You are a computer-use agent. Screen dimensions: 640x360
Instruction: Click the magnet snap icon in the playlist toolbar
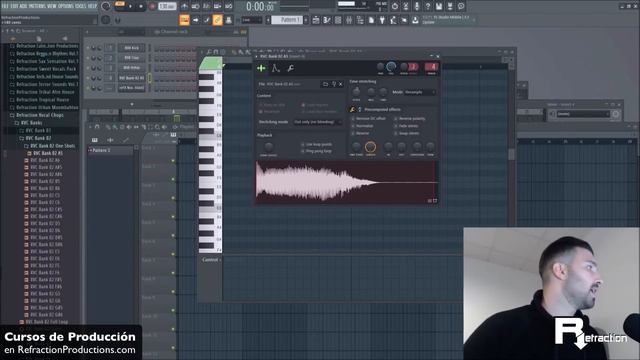point(97,127)
